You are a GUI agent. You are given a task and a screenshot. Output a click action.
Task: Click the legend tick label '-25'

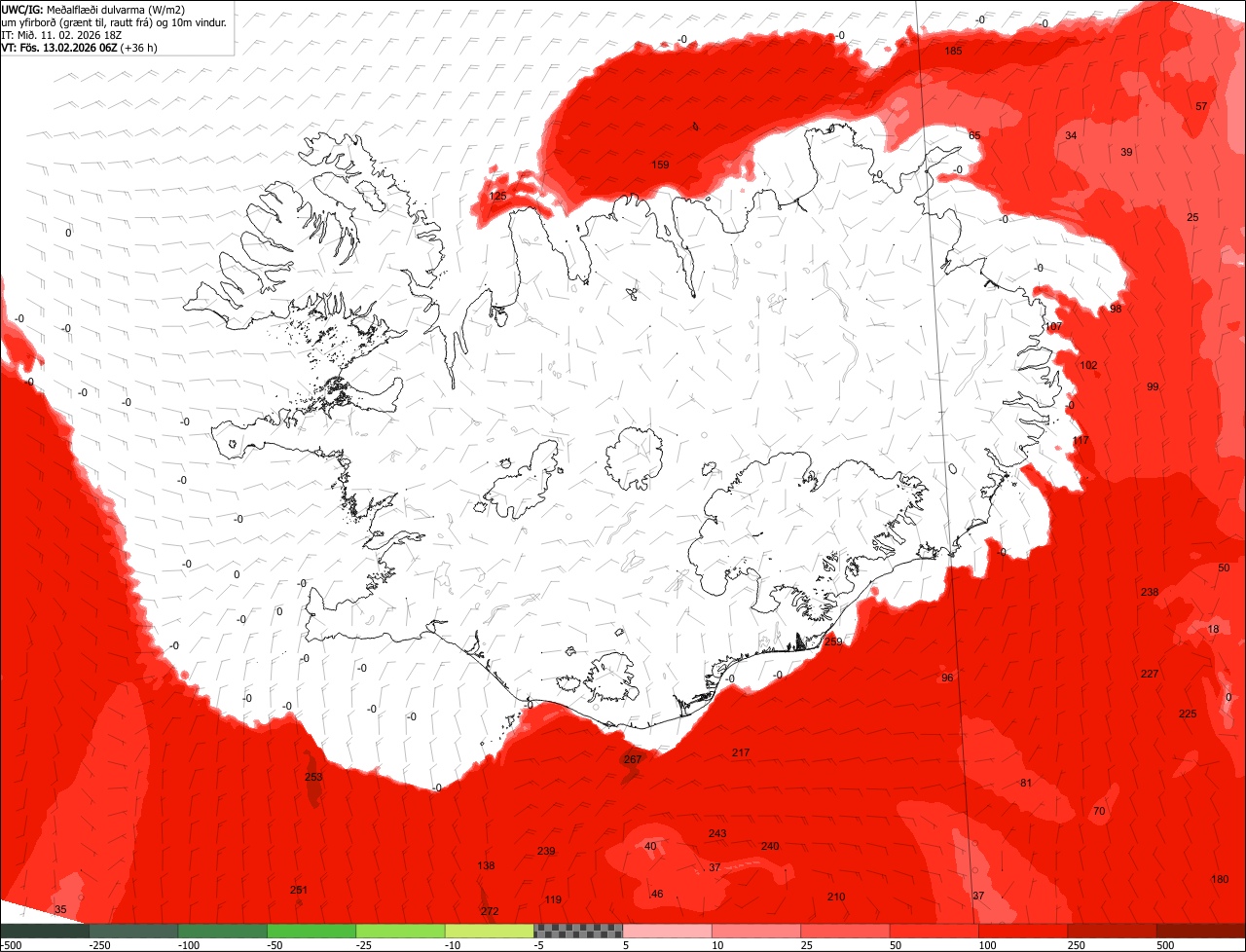point(365,945)
